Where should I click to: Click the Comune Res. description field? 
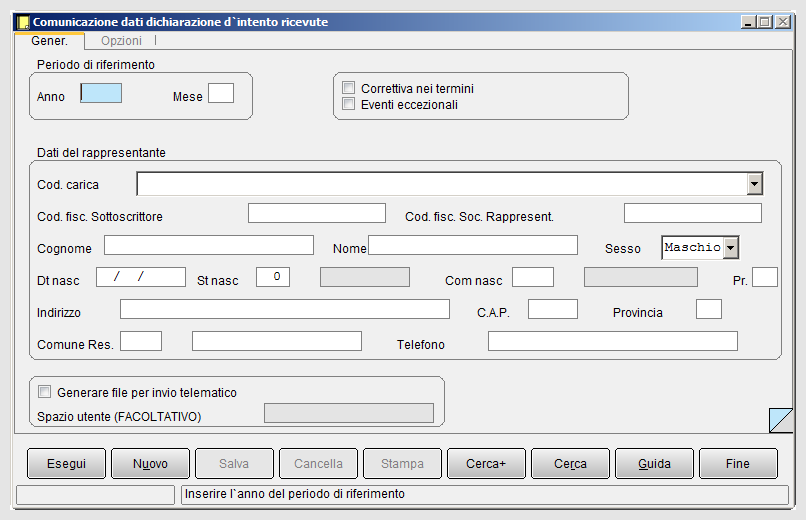[277, 341]
